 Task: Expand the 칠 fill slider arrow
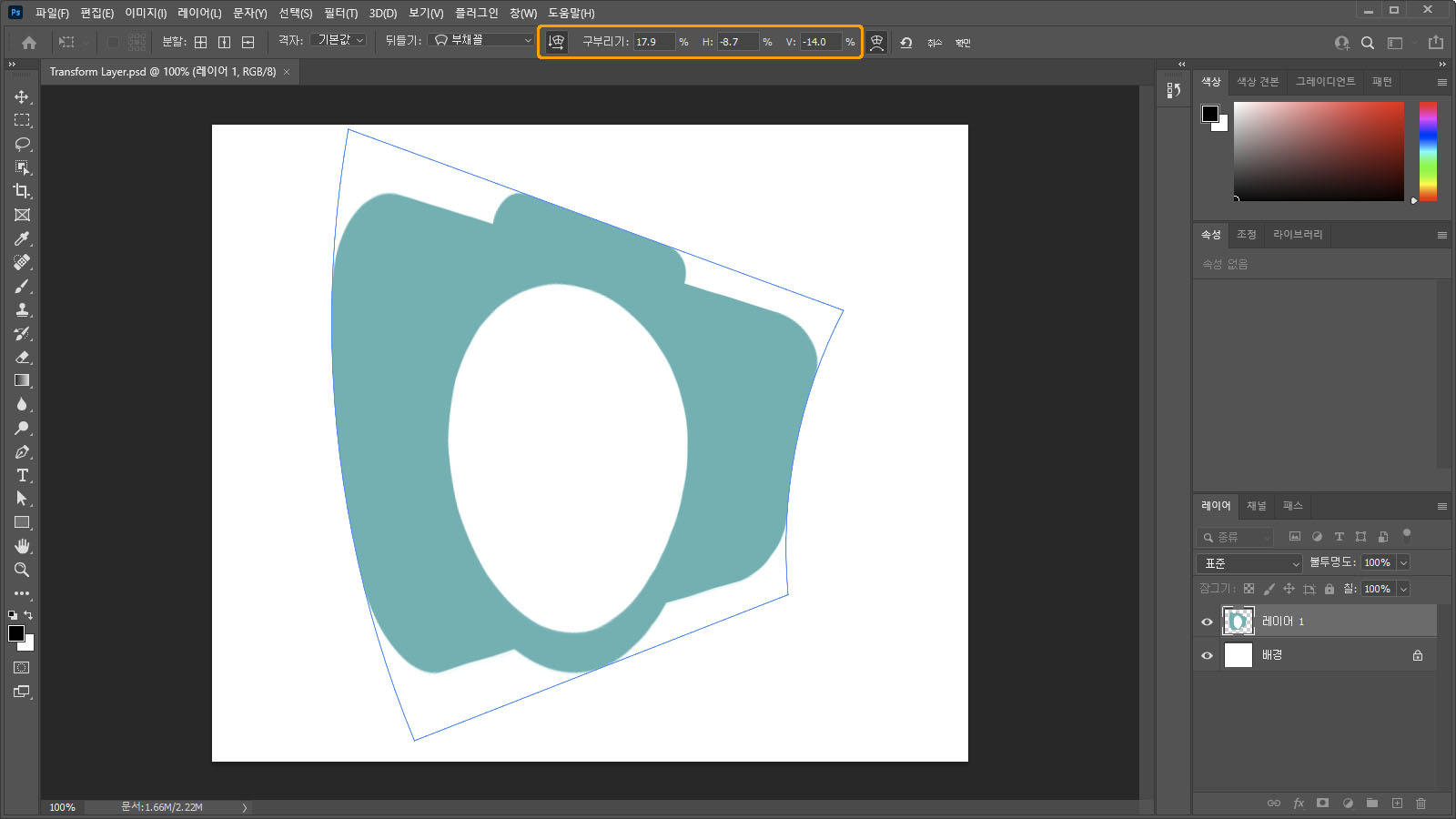tap(1403, 589)
